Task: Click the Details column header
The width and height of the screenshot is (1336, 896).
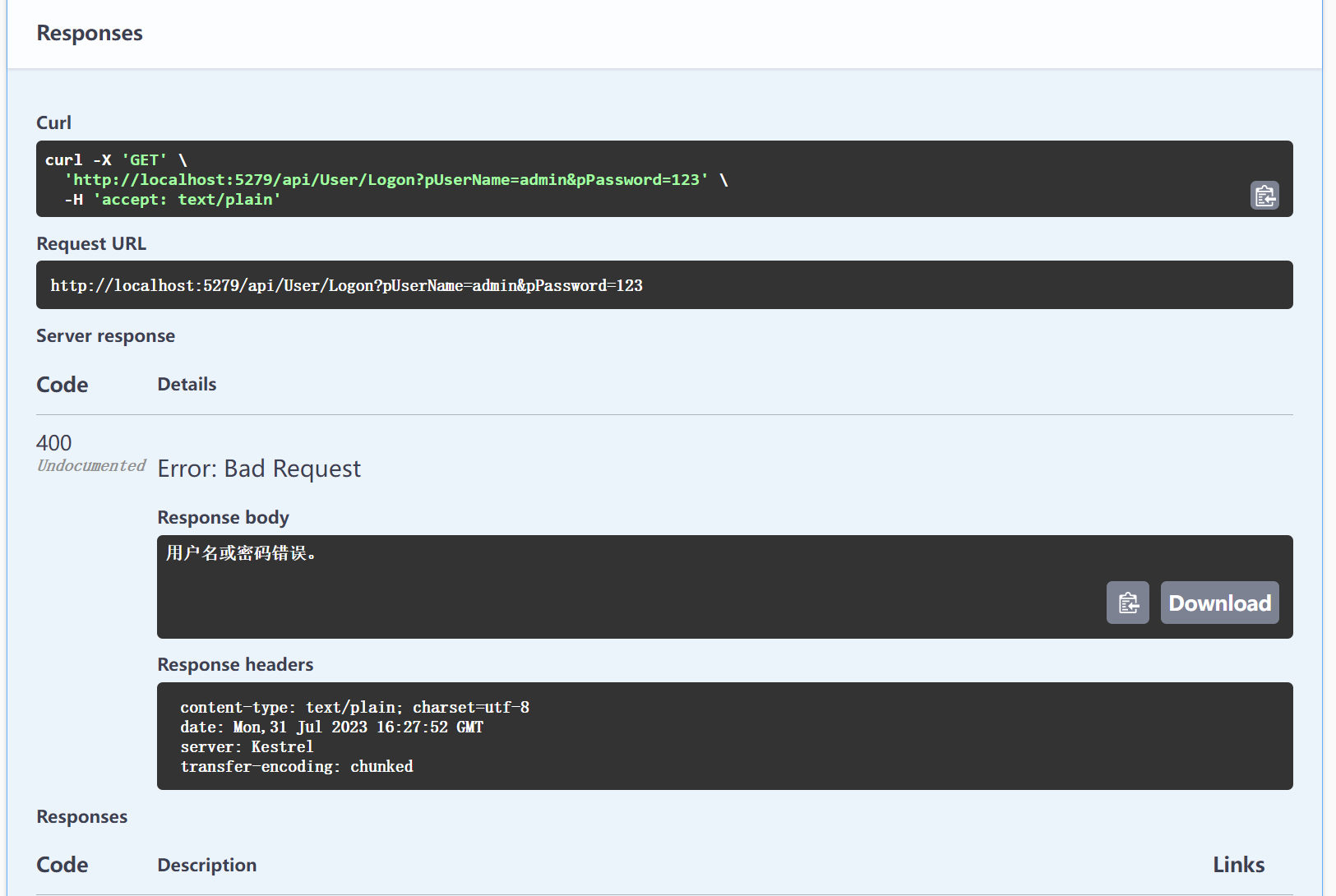Action: click(x=187, y=384)
